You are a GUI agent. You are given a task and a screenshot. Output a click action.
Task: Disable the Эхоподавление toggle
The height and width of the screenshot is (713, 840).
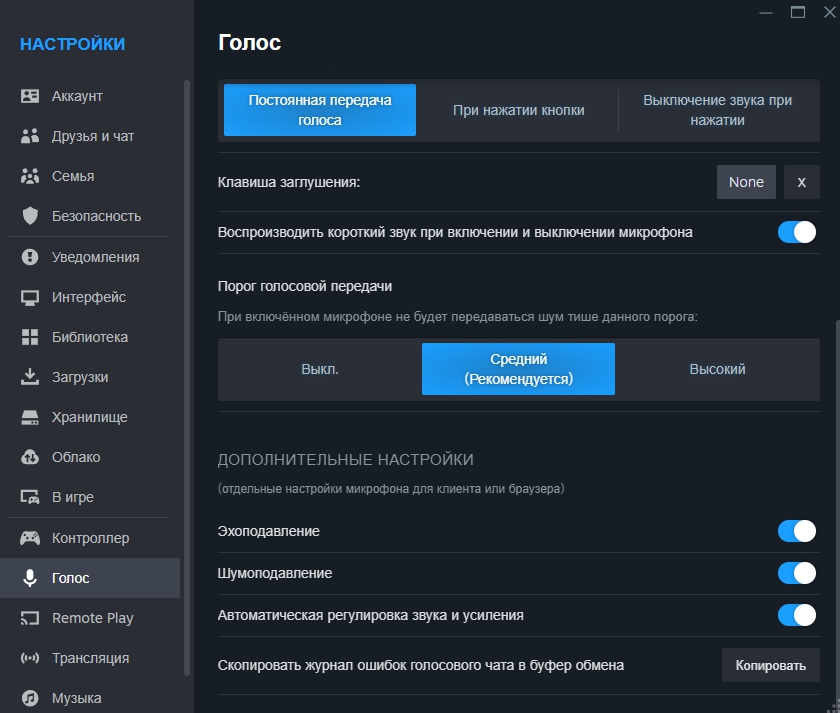point(797,531)
